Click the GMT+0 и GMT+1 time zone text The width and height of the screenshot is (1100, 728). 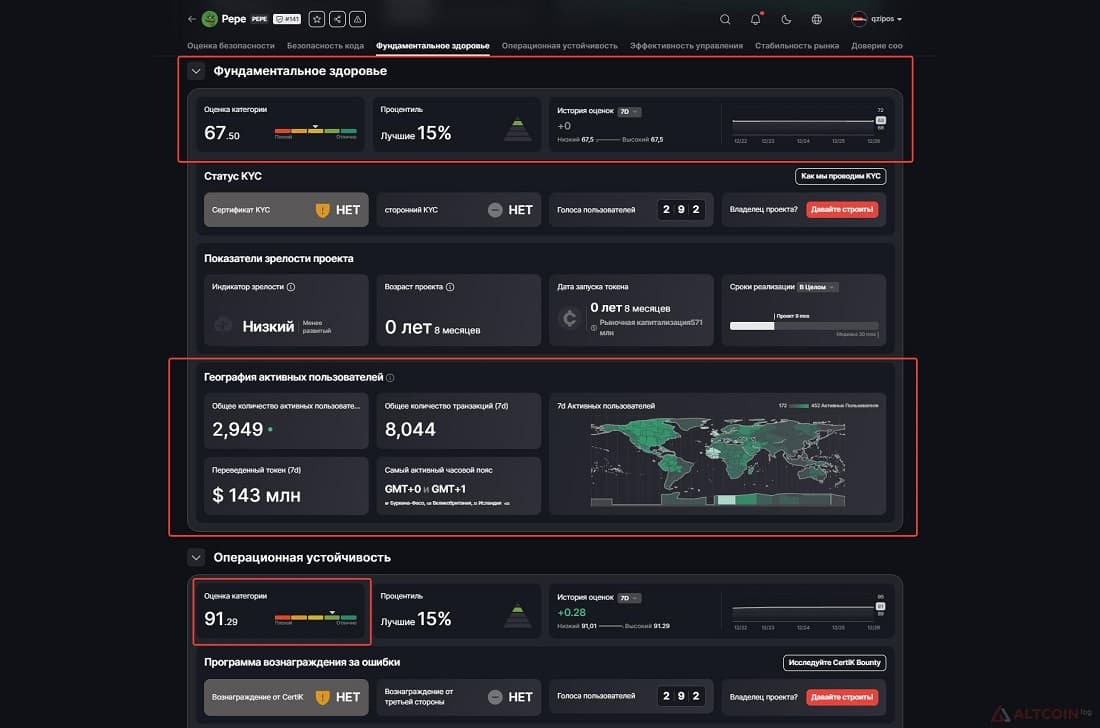(425, 489)
